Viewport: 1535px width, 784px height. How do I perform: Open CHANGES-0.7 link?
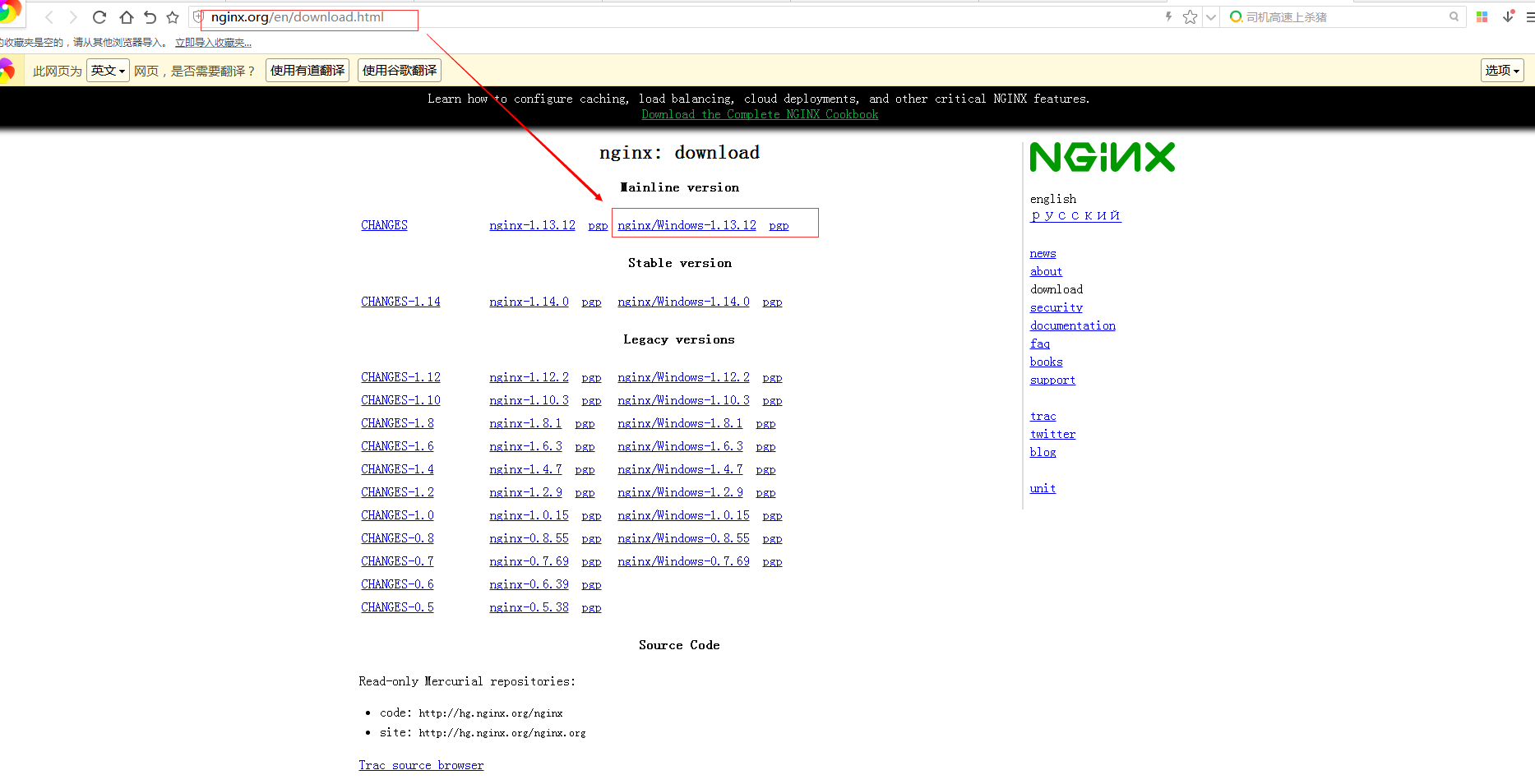397,561
